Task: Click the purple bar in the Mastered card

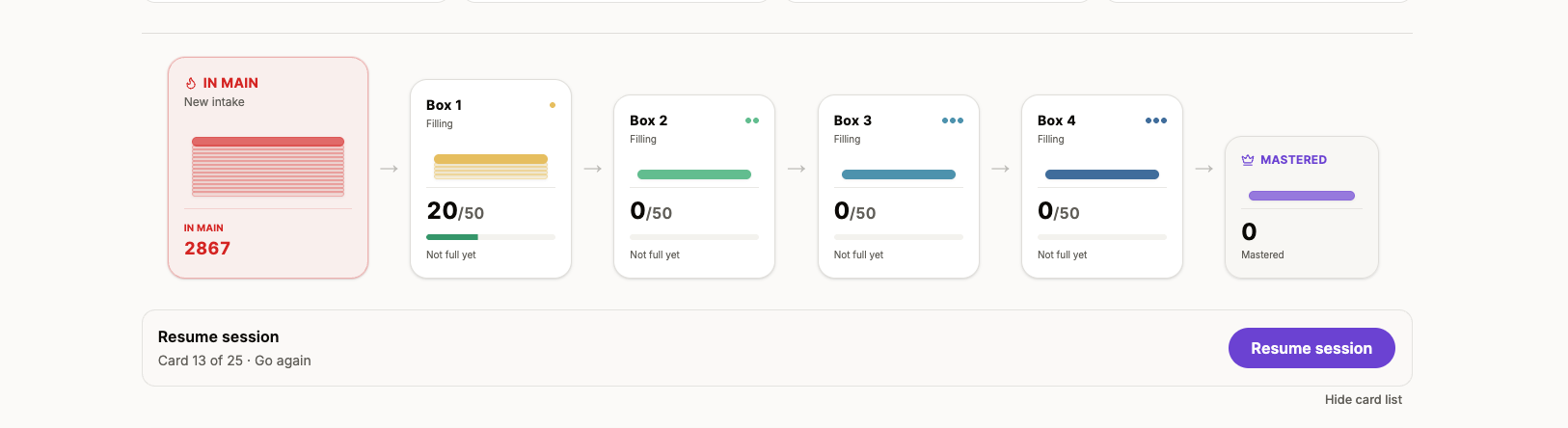Action: (x=1302, y=196)
